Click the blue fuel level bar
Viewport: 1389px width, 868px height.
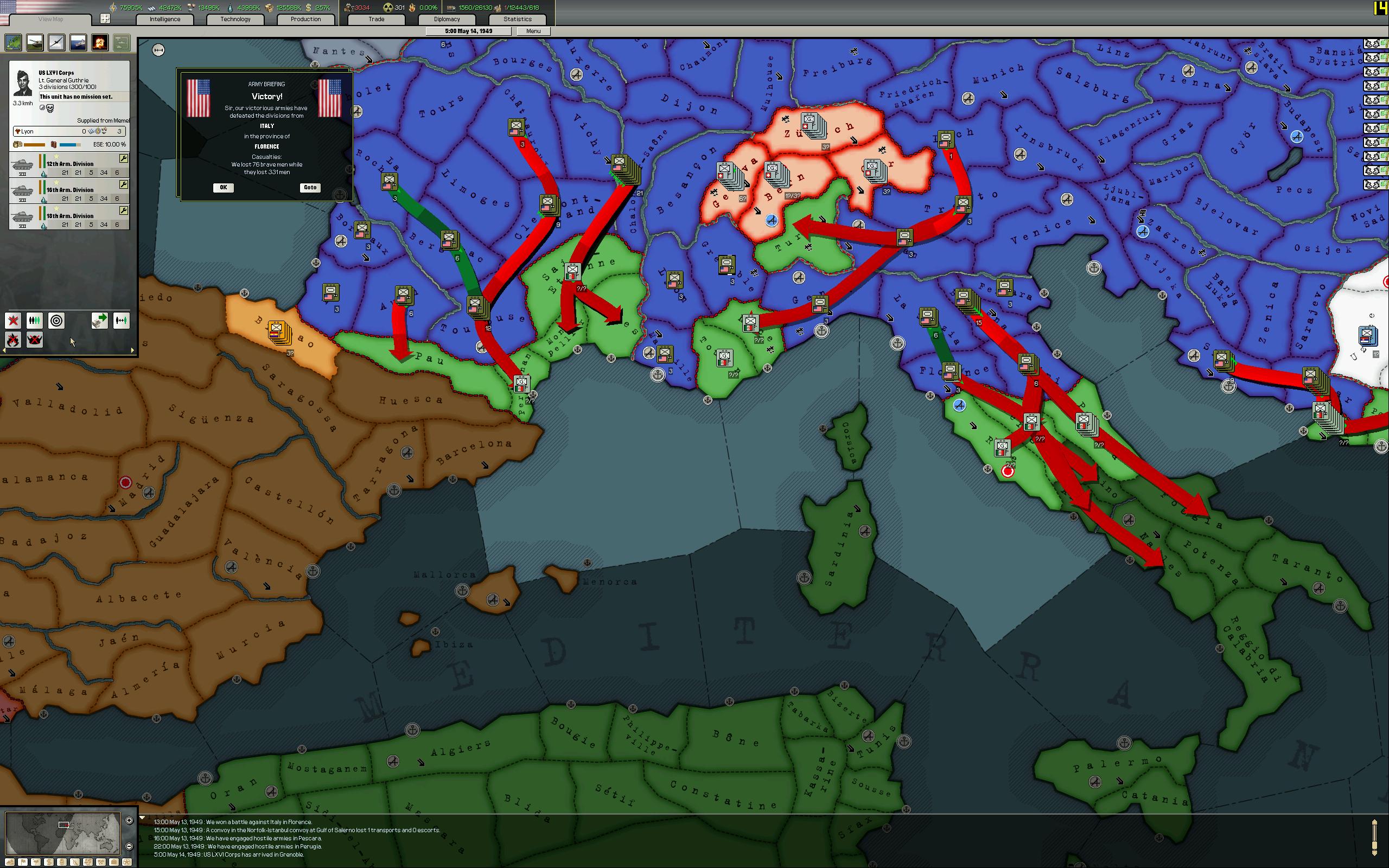pyautogui.click(x=70, y=144)
